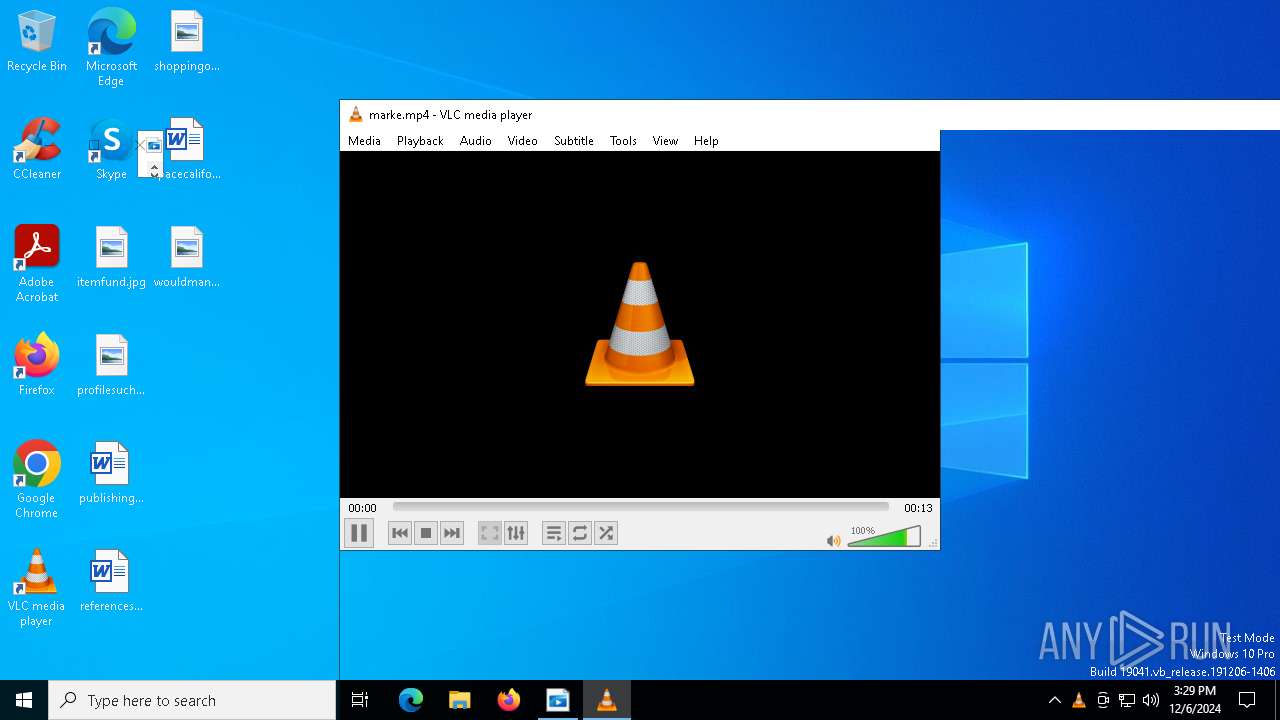The width and height of the screenshot is (1280, 720).
Task: Open the Playback menu
Action: point(420,141)
